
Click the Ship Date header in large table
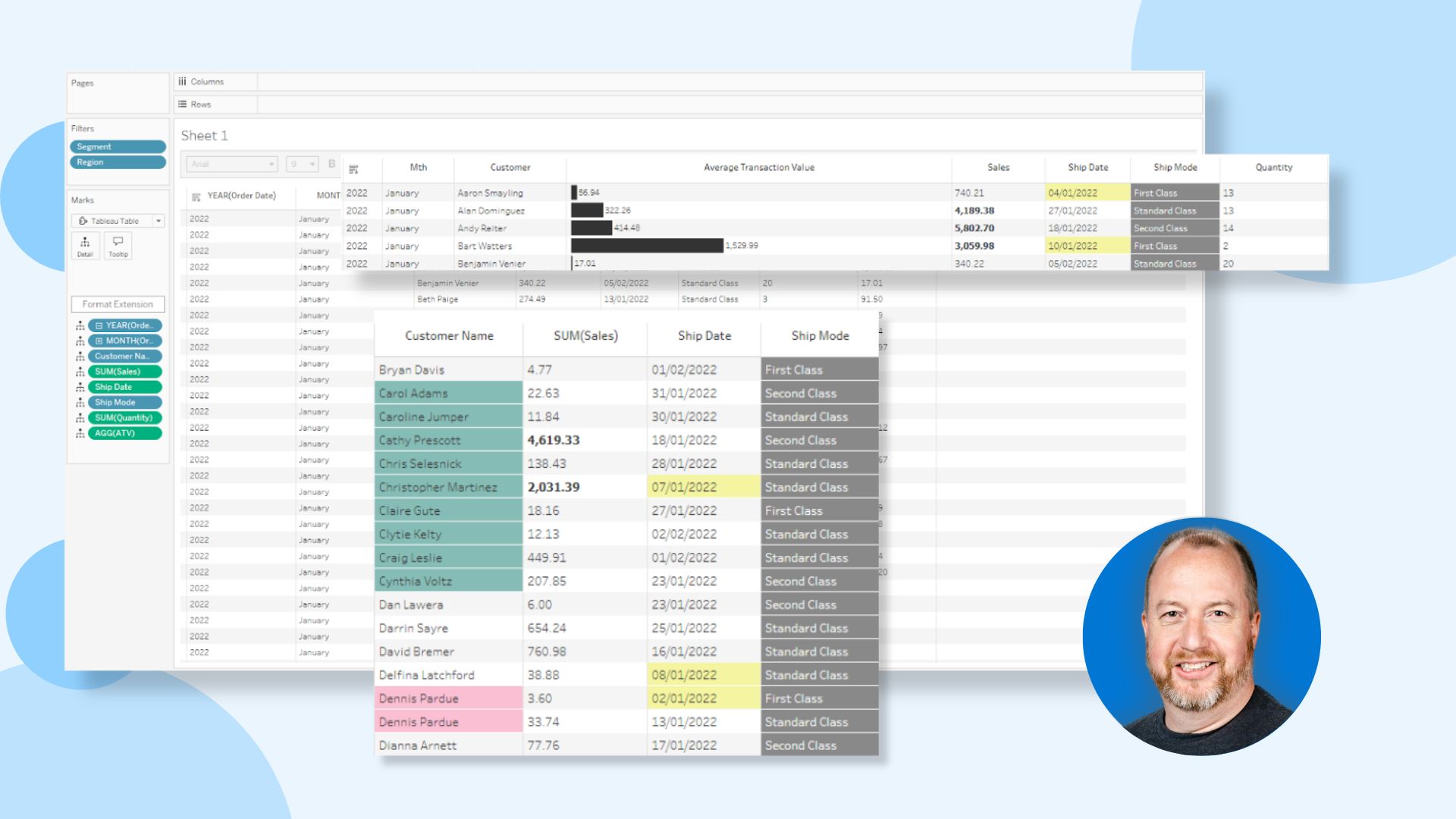click(x=704, y=336)
